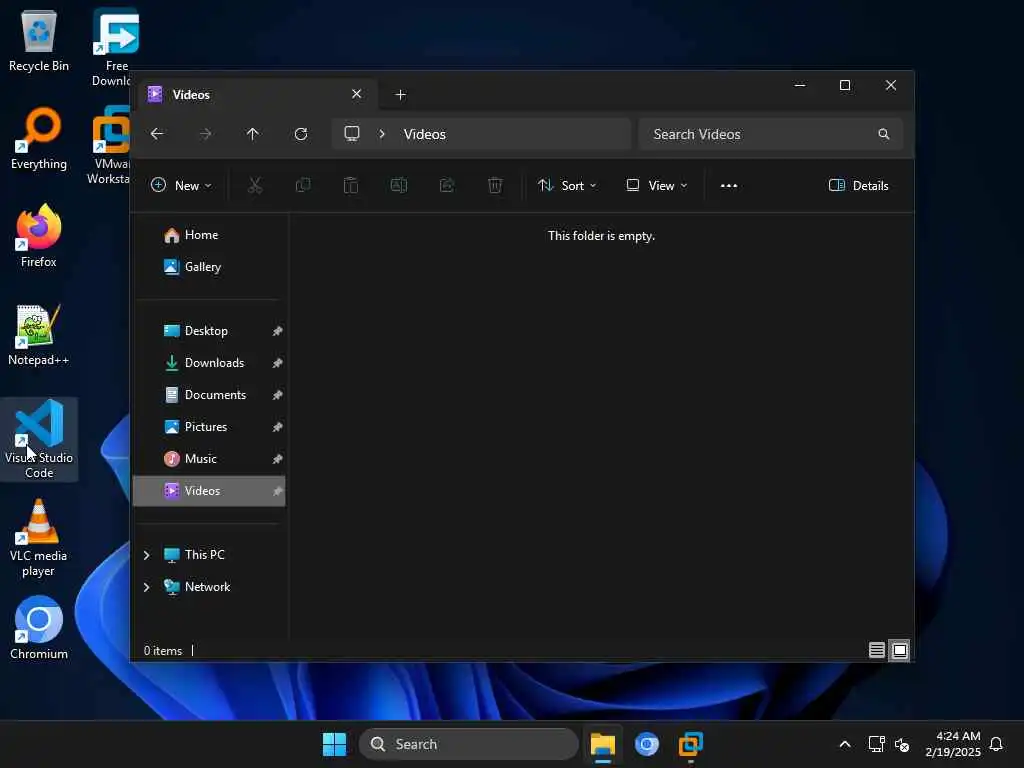Go up one folder level

253,134
